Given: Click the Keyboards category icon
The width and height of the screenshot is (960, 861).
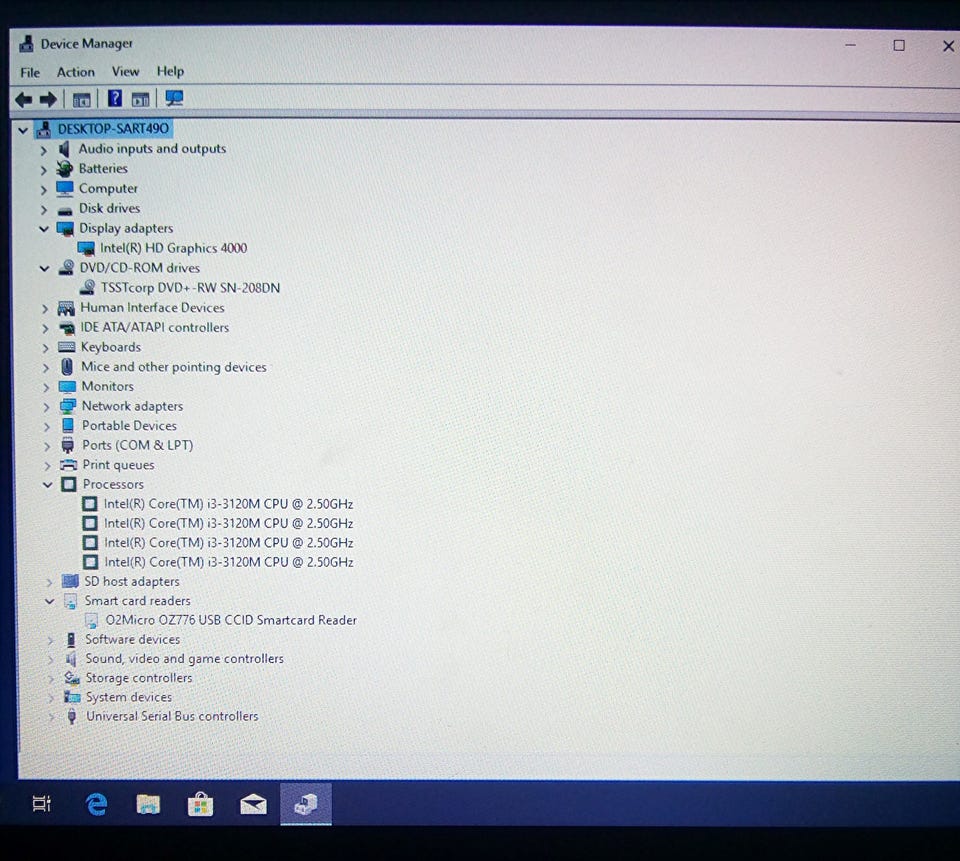Looking at the screenshot, I should click(x=66, y=347).
